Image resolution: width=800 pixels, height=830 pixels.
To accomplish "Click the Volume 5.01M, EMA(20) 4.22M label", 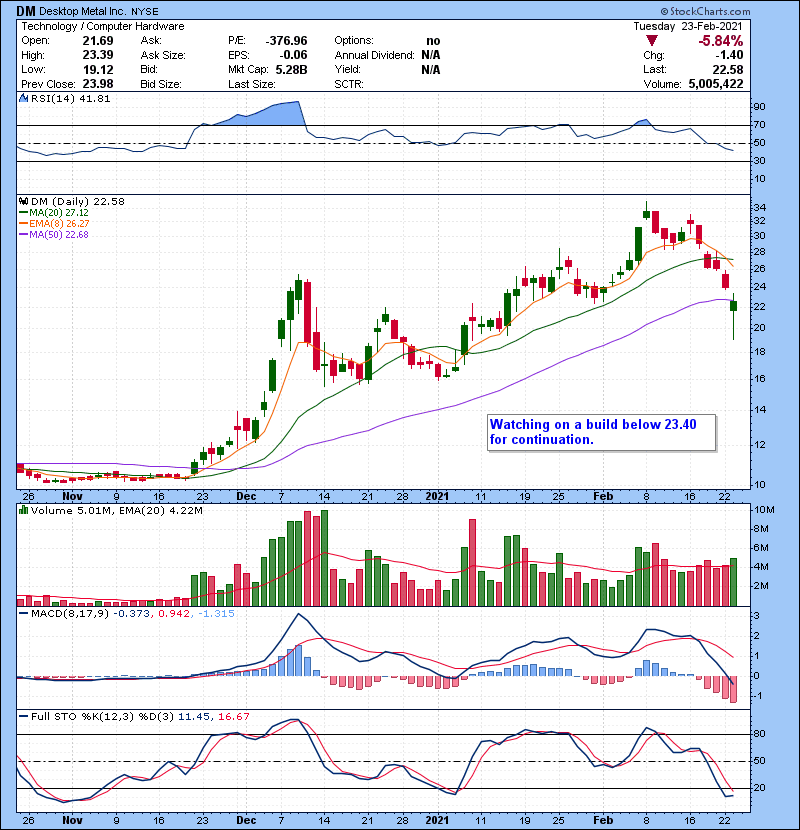I will coord(116,510).
